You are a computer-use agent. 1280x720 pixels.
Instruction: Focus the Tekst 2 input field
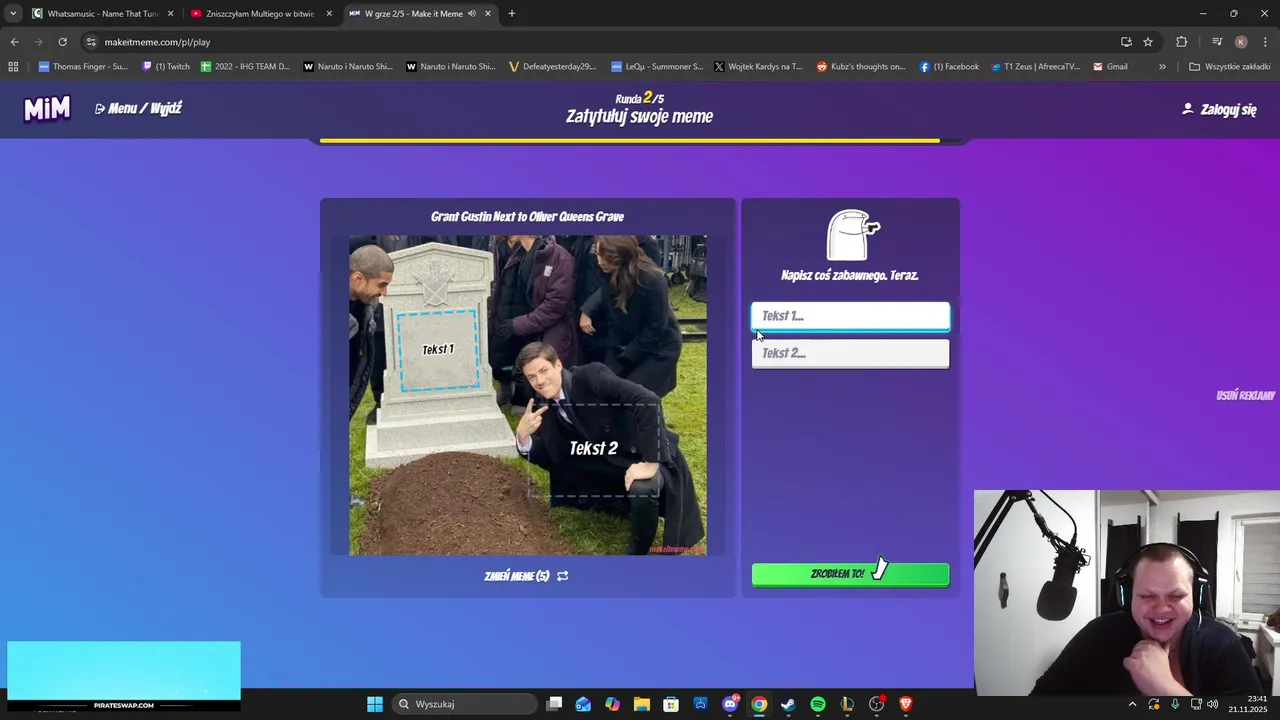pos(850,353)
